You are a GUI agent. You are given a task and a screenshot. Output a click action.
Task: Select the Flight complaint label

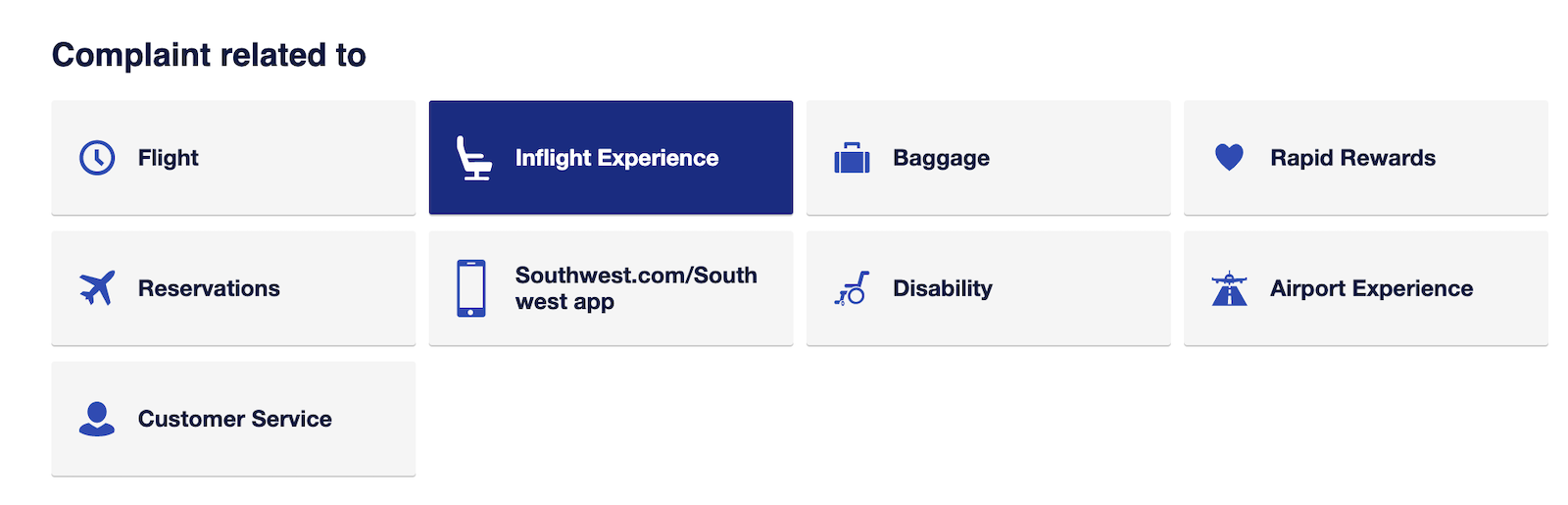coord(169,158)
